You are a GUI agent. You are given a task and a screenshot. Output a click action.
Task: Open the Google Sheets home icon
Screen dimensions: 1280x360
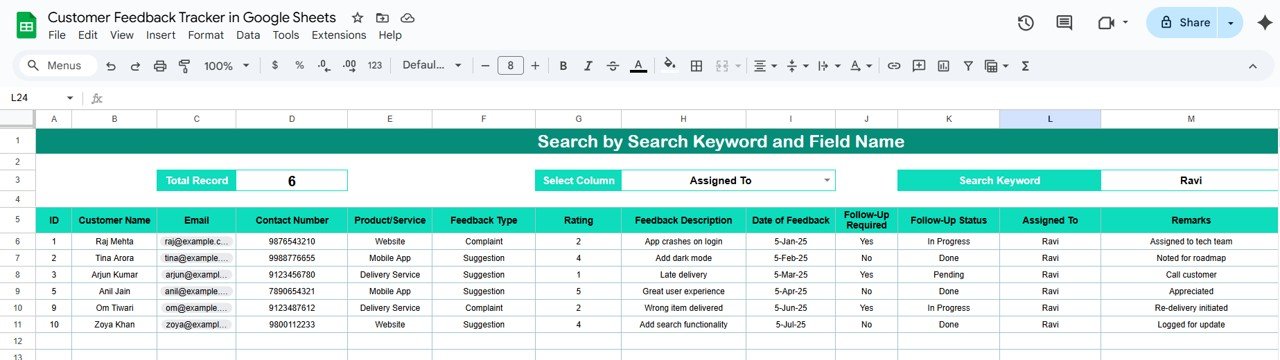pyautogui.click(x=26, y=25)
